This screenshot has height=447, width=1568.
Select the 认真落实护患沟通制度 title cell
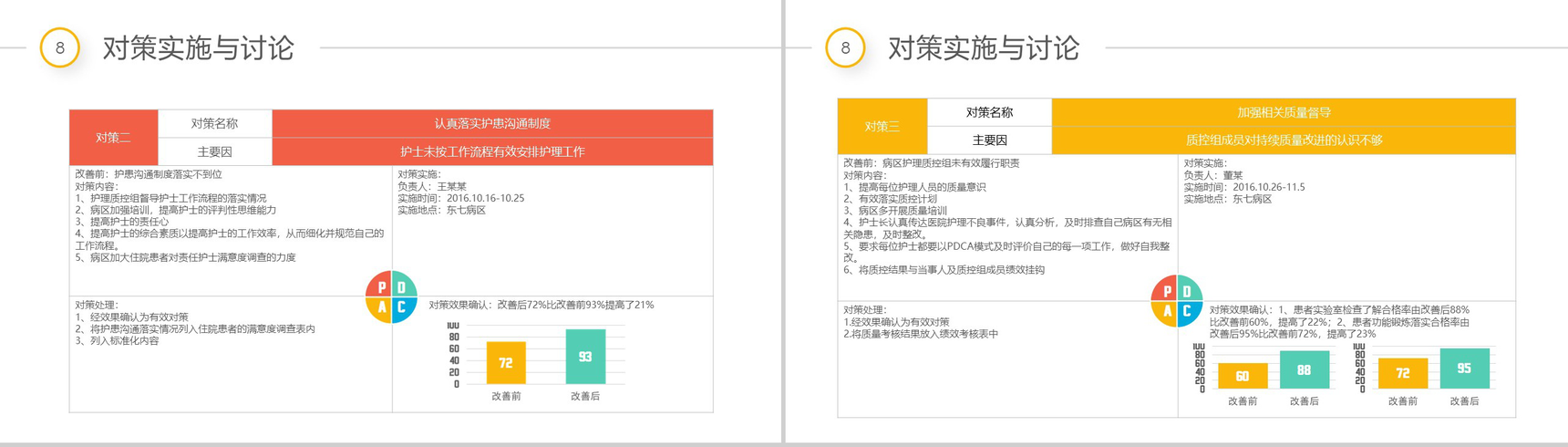pos(493,123)
